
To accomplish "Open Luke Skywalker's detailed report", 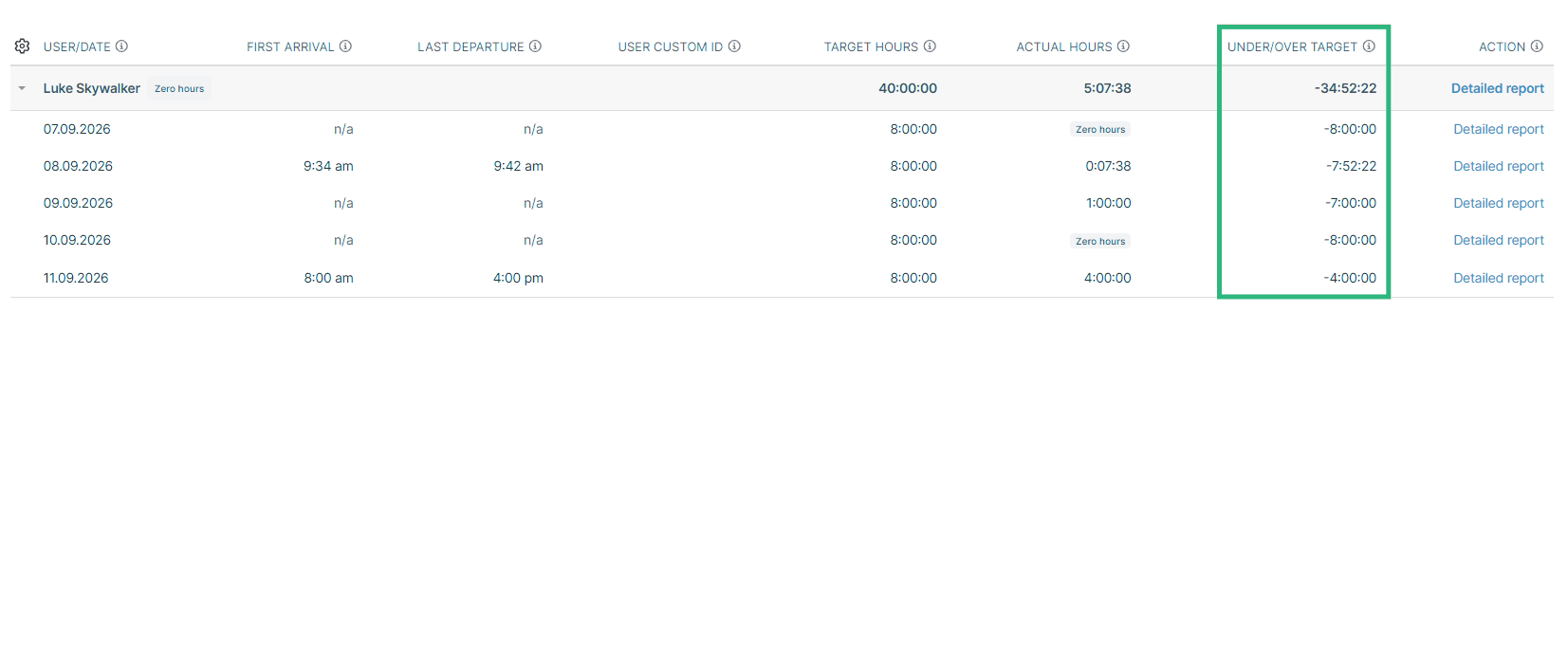I will pos(1498,88).
